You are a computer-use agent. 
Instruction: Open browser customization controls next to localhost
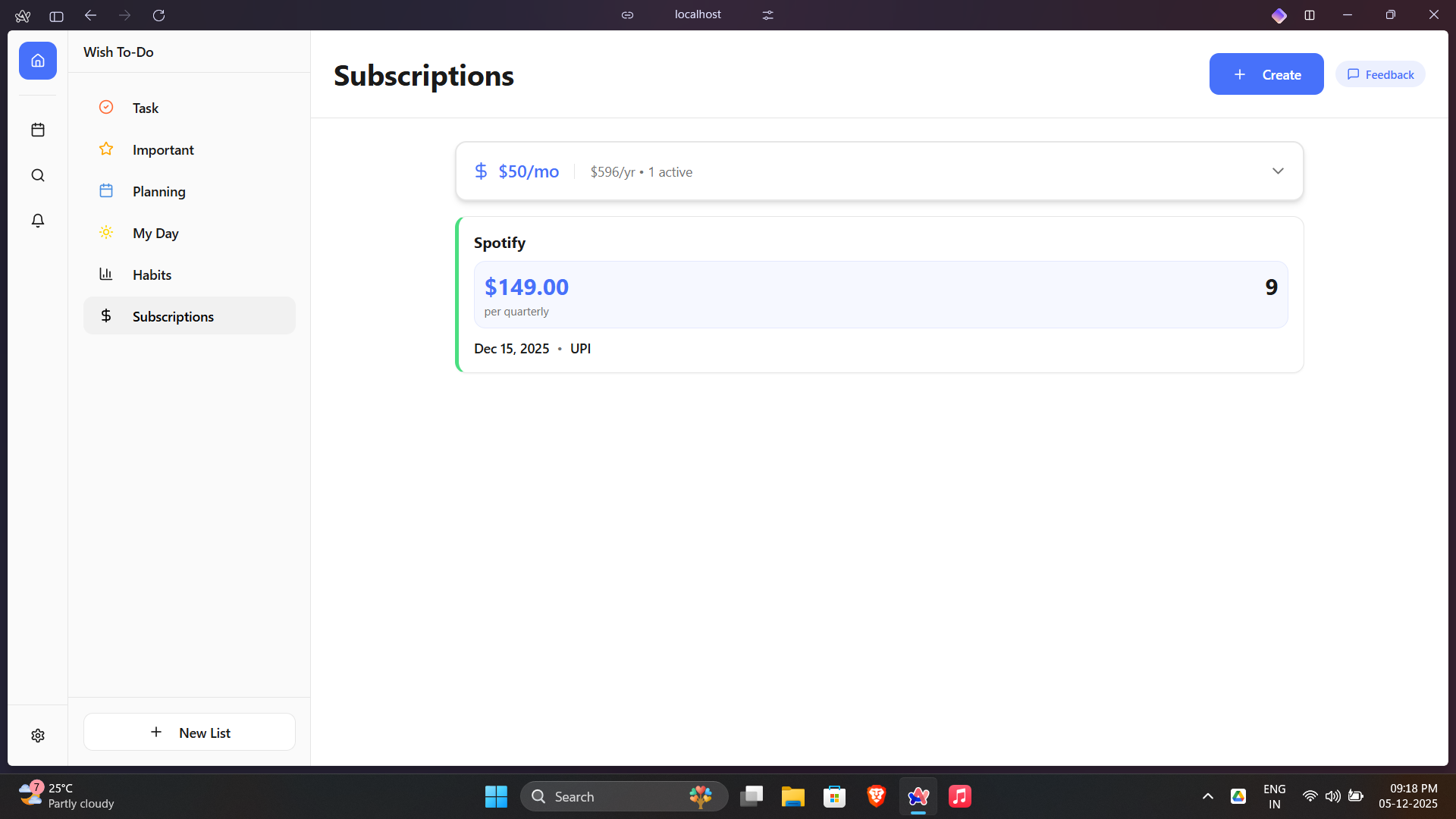click(x=767, y=14)
